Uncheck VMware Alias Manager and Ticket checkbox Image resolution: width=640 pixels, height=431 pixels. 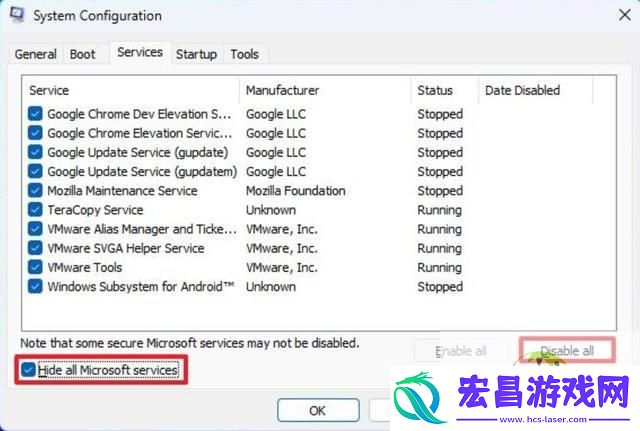pyautogui.click(x=35, y=229)
